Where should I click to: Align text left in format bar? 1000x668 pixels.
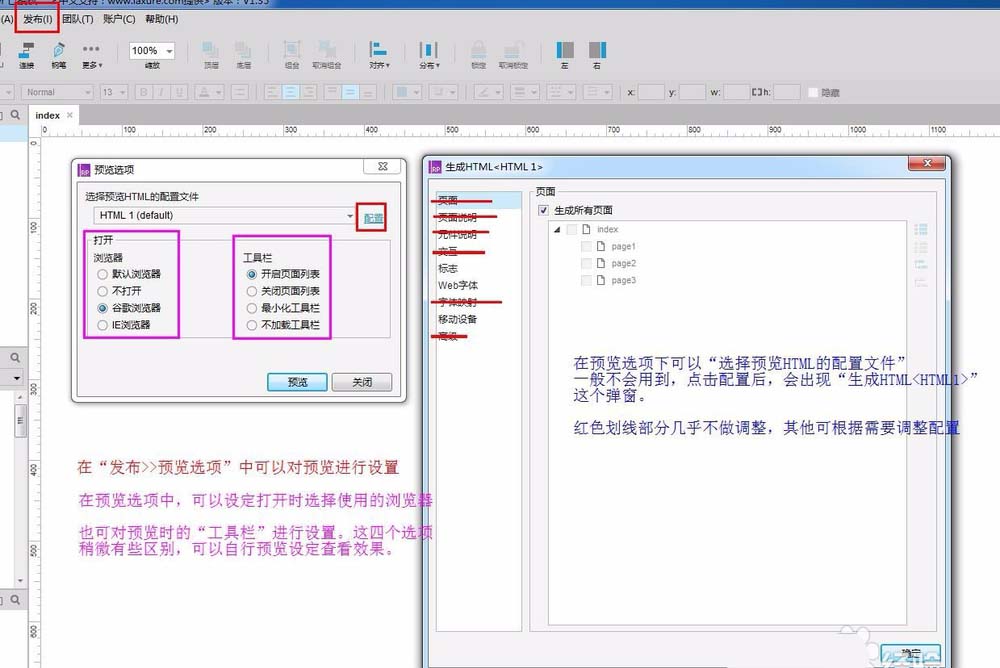coord(272,93)
